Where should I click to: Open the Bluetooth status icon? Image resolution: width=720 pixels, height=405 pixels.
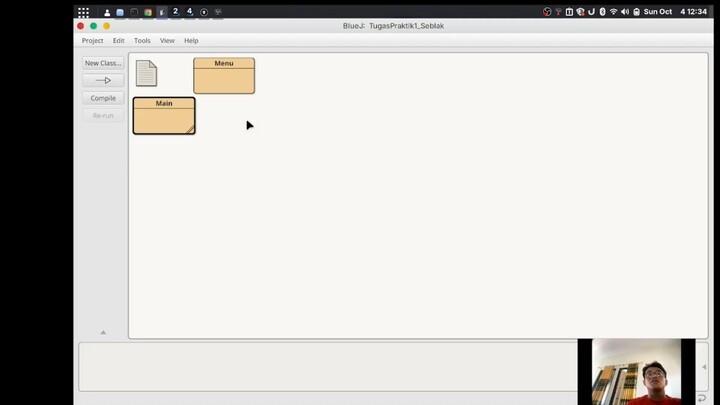pyautogui.click(x=602, y=12)
